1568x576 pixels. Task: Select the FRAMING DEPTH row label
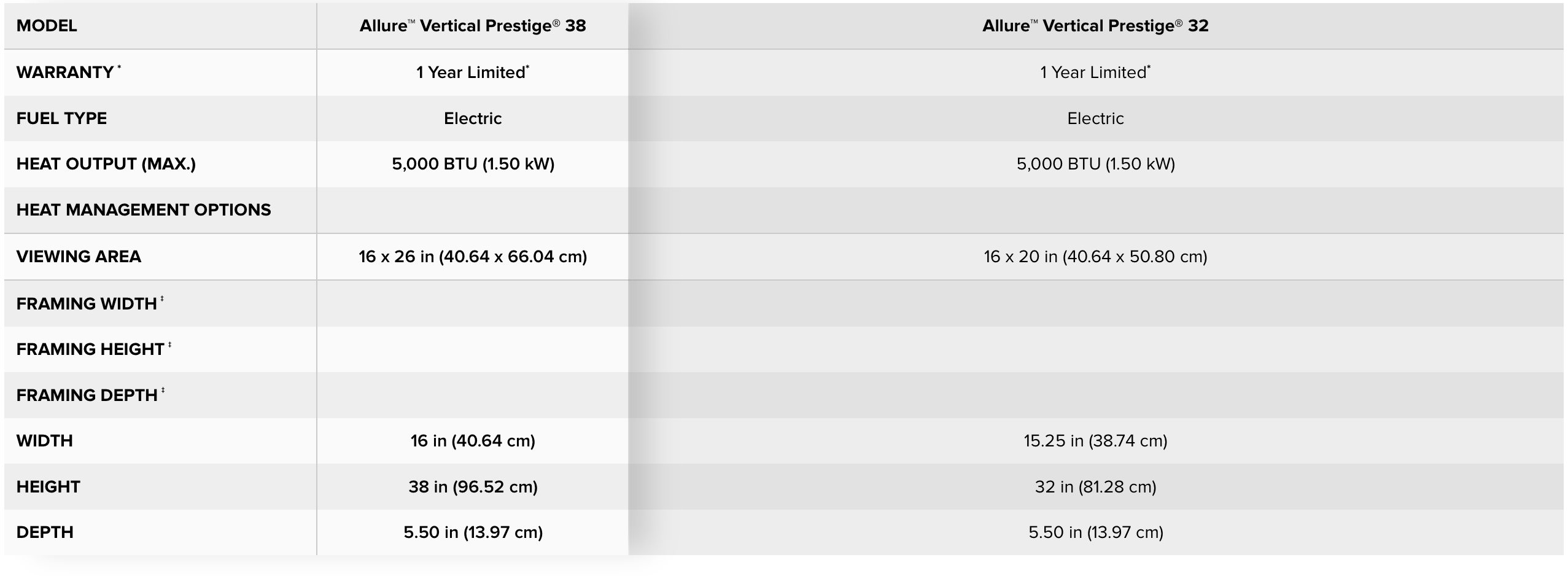(87, 395)
